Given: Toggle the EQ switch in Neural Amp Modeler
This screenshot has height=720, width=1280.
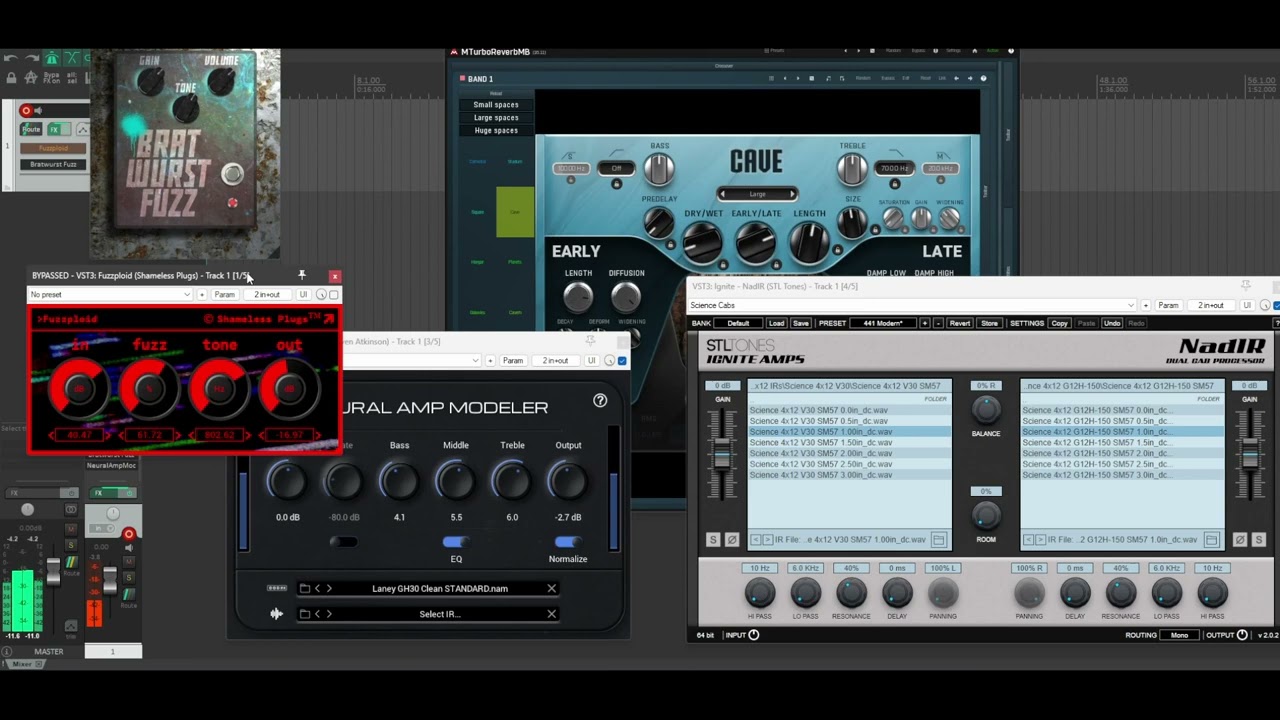Looking at the screenshot, I should tap(455, 542).
